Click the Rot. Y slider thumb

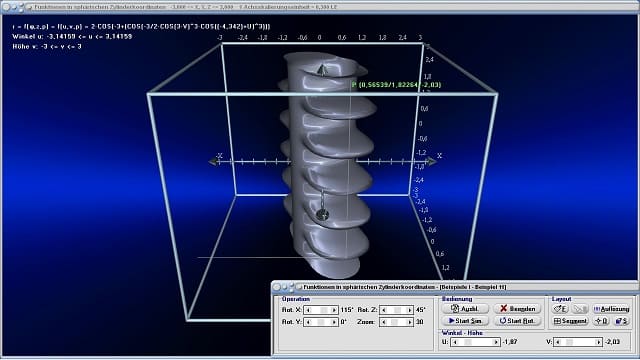(321, 322)
